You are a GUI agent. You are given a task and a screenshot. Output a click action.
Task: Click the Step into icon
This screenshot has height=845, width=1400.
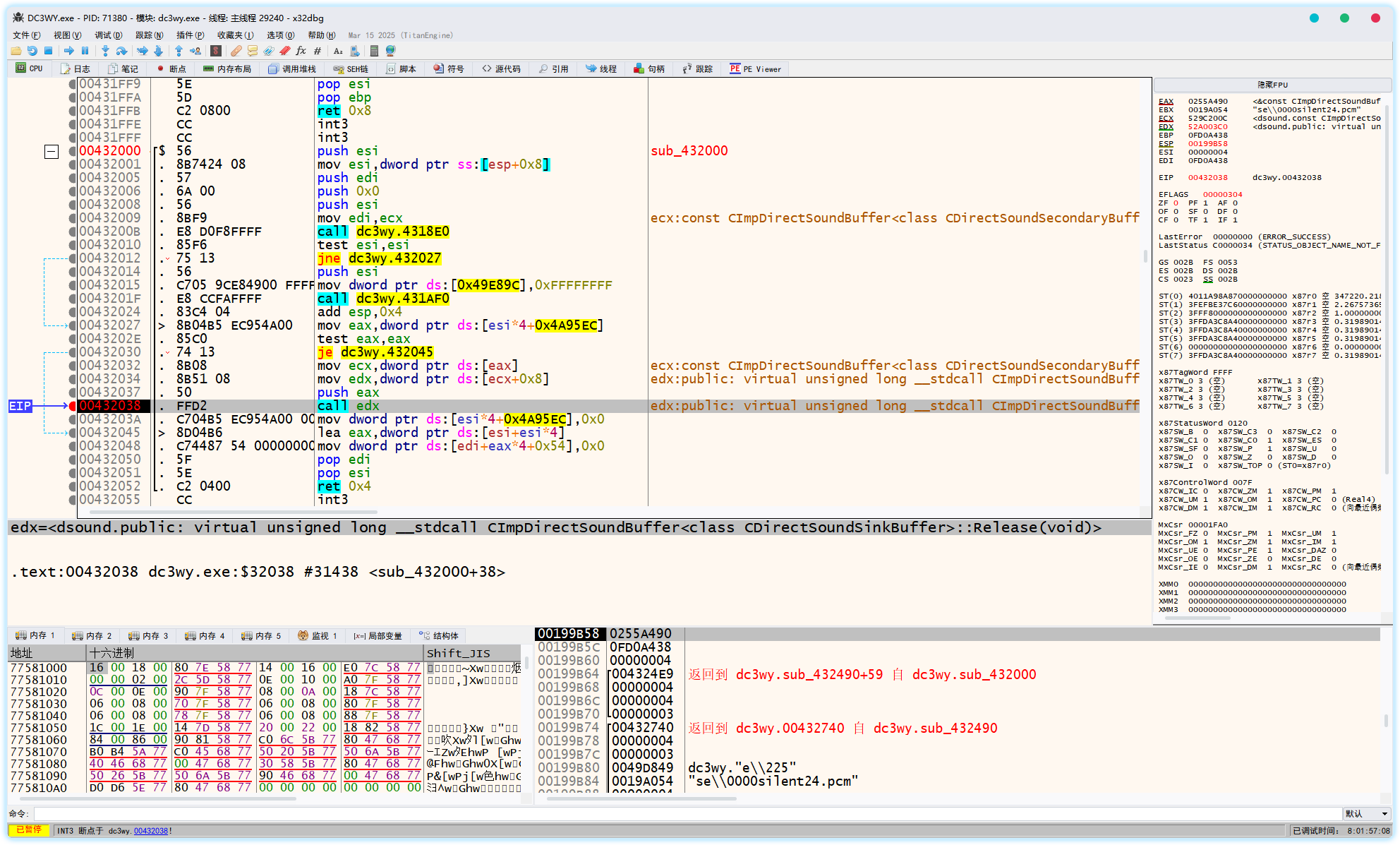(x=105, y=51)
